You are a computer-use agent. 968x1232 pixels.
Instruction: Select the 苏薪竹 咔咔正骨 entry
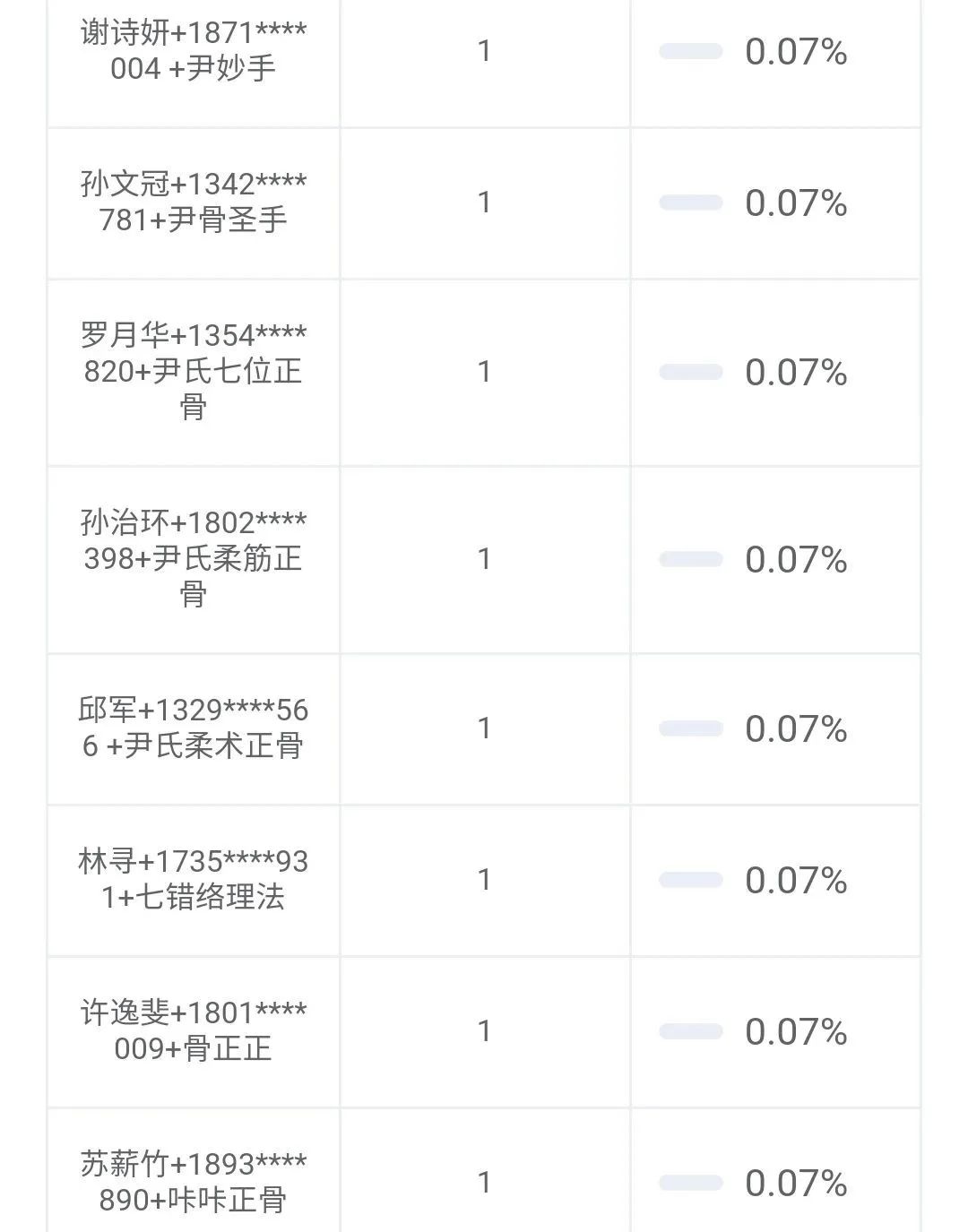(x=193, y=1182)
